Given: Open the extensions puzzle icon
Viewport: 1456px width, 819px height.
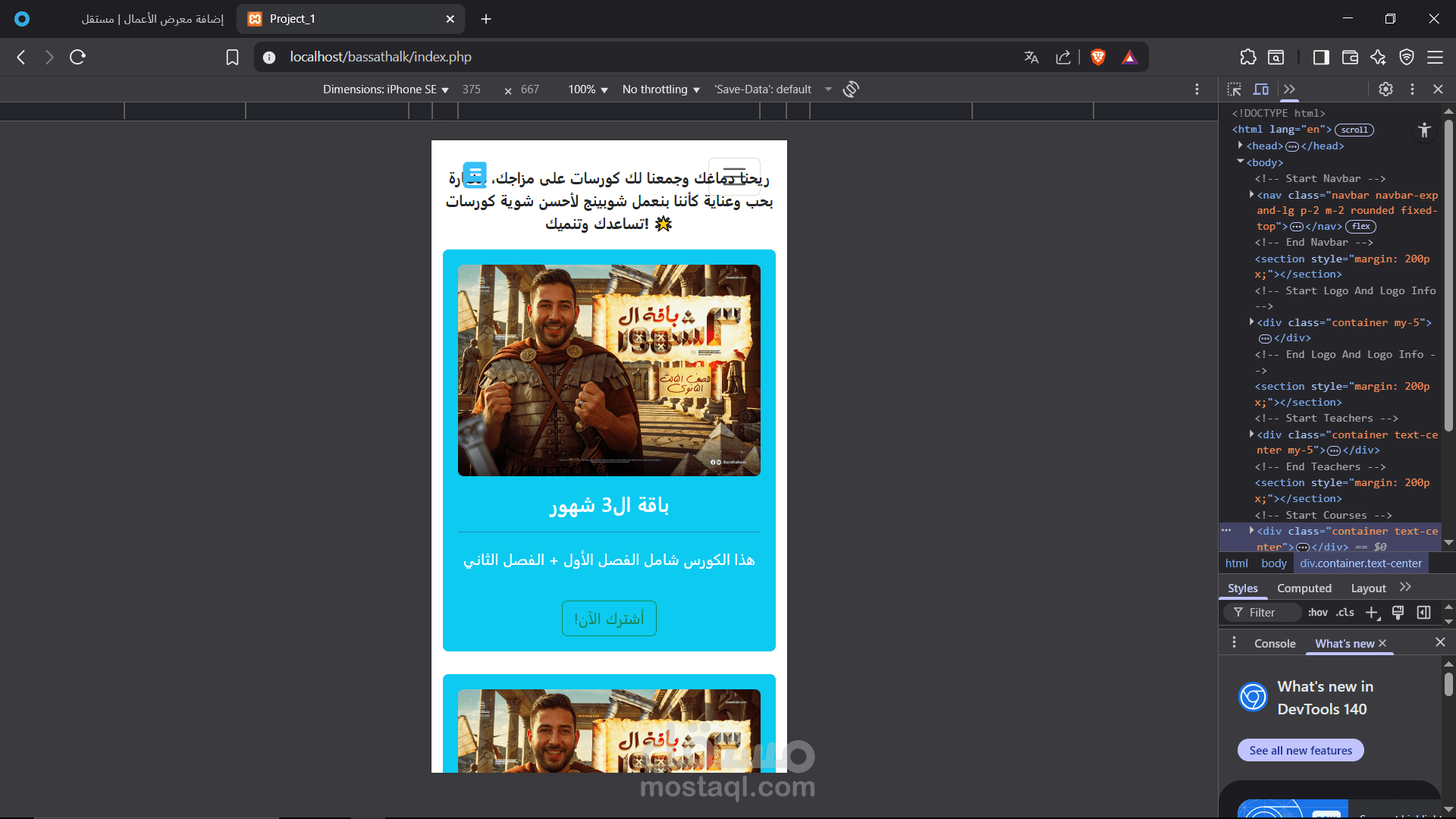Looking at the screenshot, I should pos(1248,57).
